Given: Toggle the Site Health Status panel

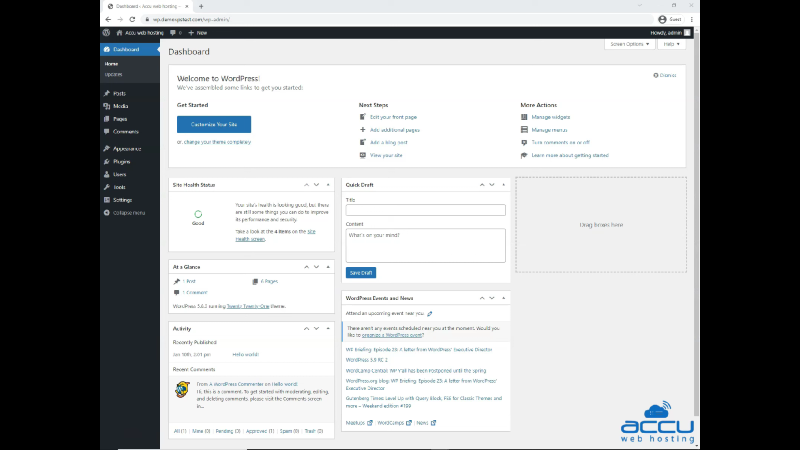Looking at the screenshot, I should [328, 185].
